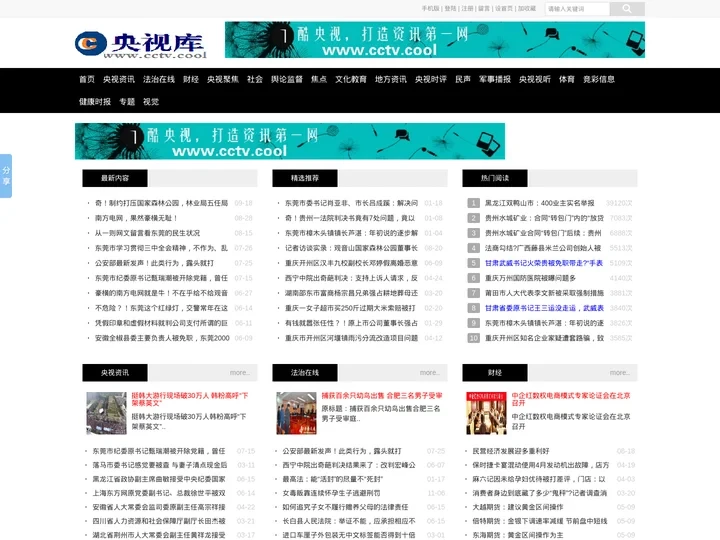Viewport: 720px width, 540px height.
Task: Click the 央视资讯 section header tab
Action: [x=115, y=373]
